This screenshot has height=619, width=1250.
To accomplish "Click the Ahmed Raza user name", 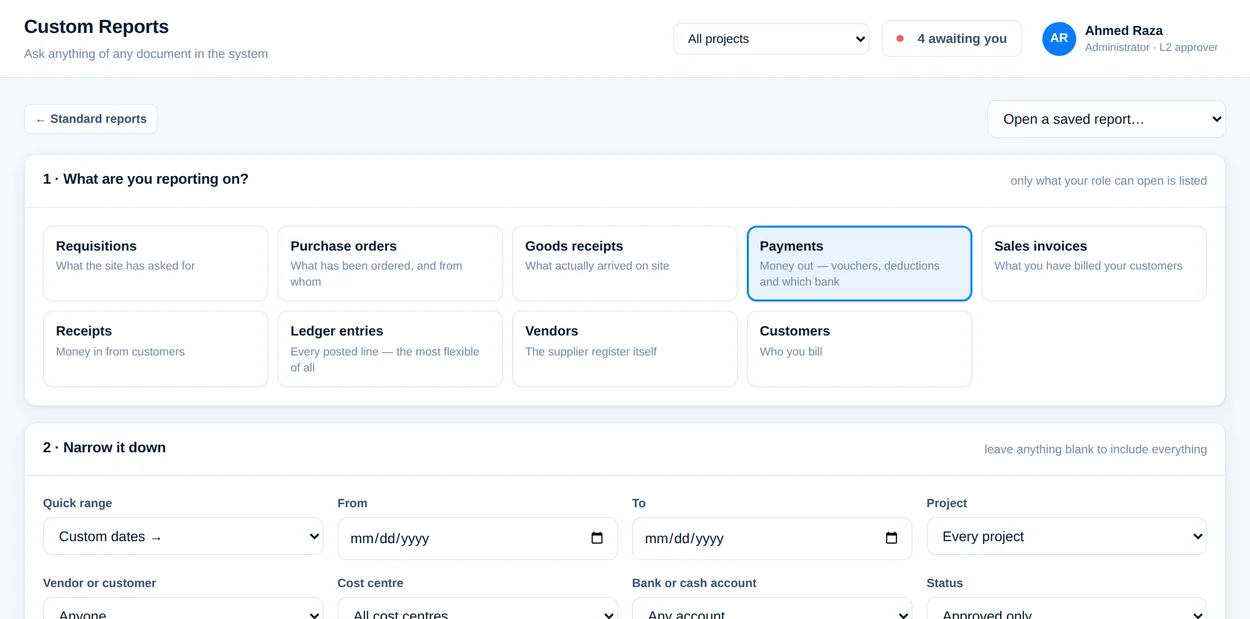I will [x=1124, y=30].
